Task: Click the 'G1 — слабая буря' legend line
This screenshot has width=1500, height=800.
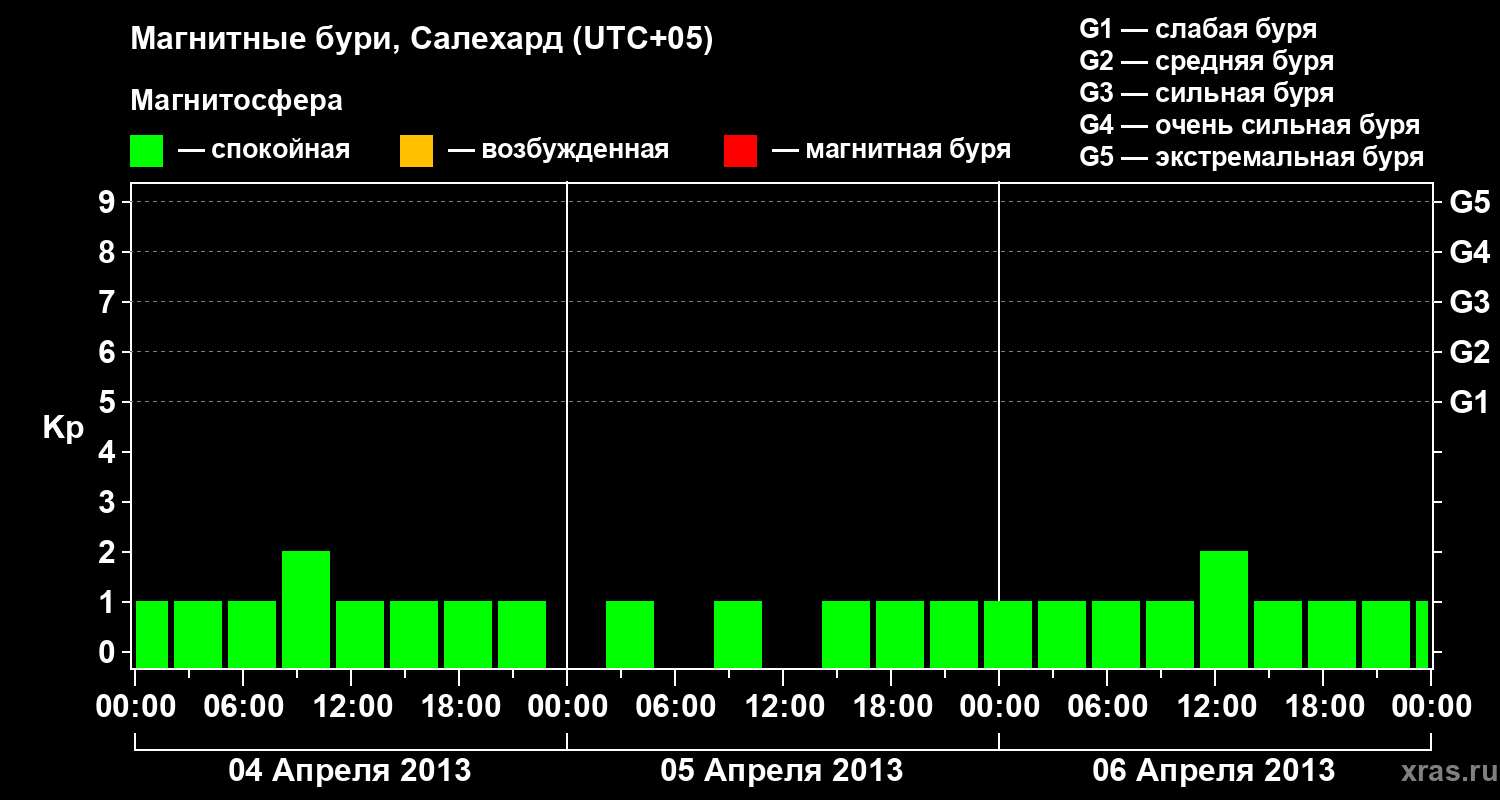Action: (x=1198, y=29)
